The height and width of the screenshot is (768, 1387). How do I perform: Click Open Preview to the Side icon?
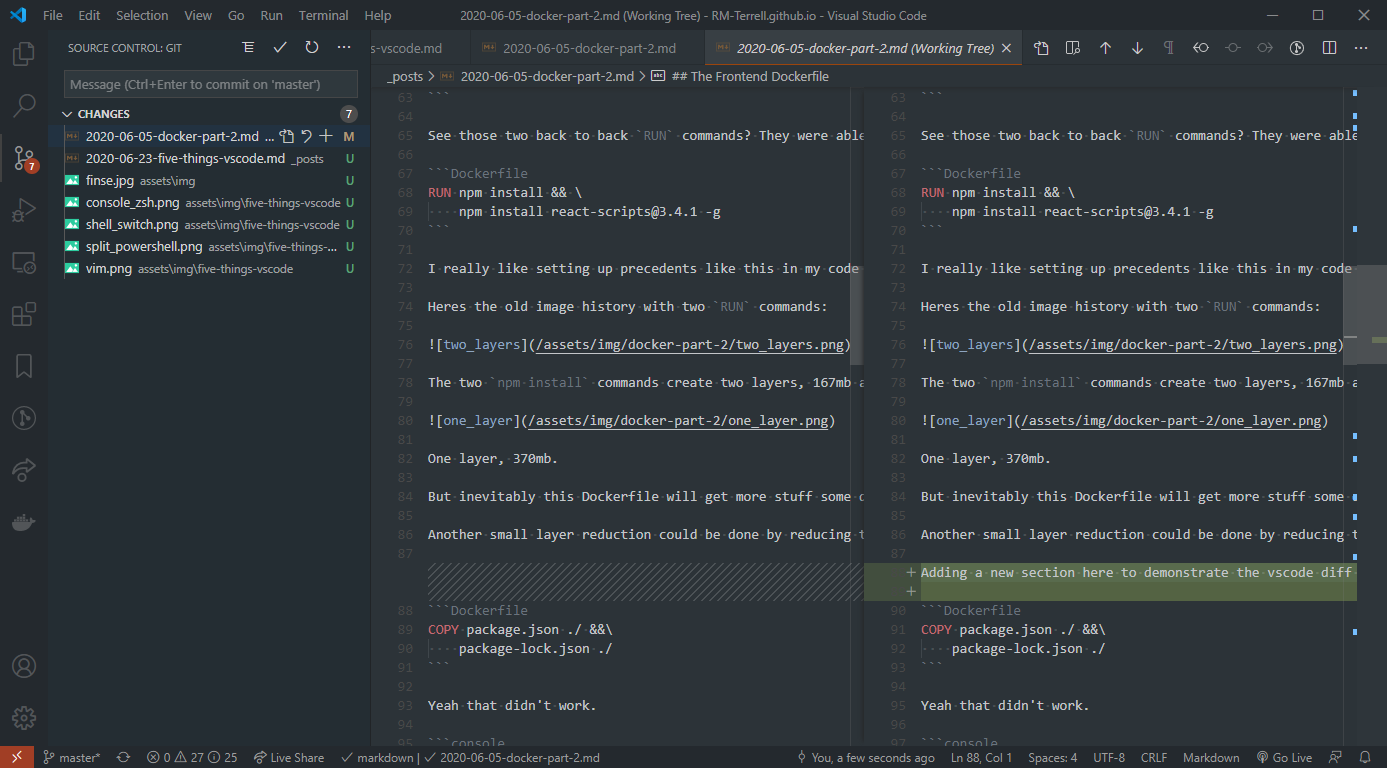(x=1073, y=48)
